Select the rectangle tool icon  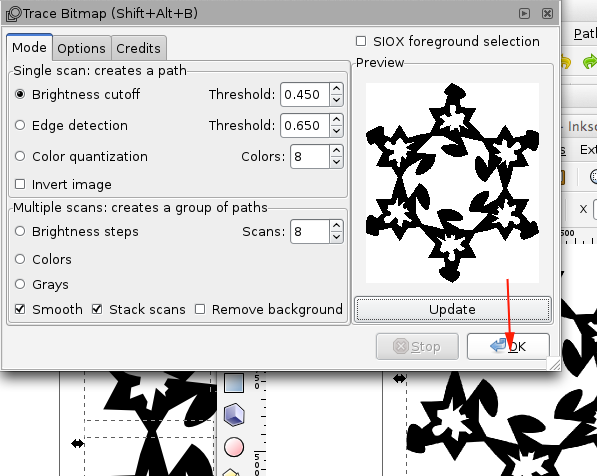pos(234,383)
